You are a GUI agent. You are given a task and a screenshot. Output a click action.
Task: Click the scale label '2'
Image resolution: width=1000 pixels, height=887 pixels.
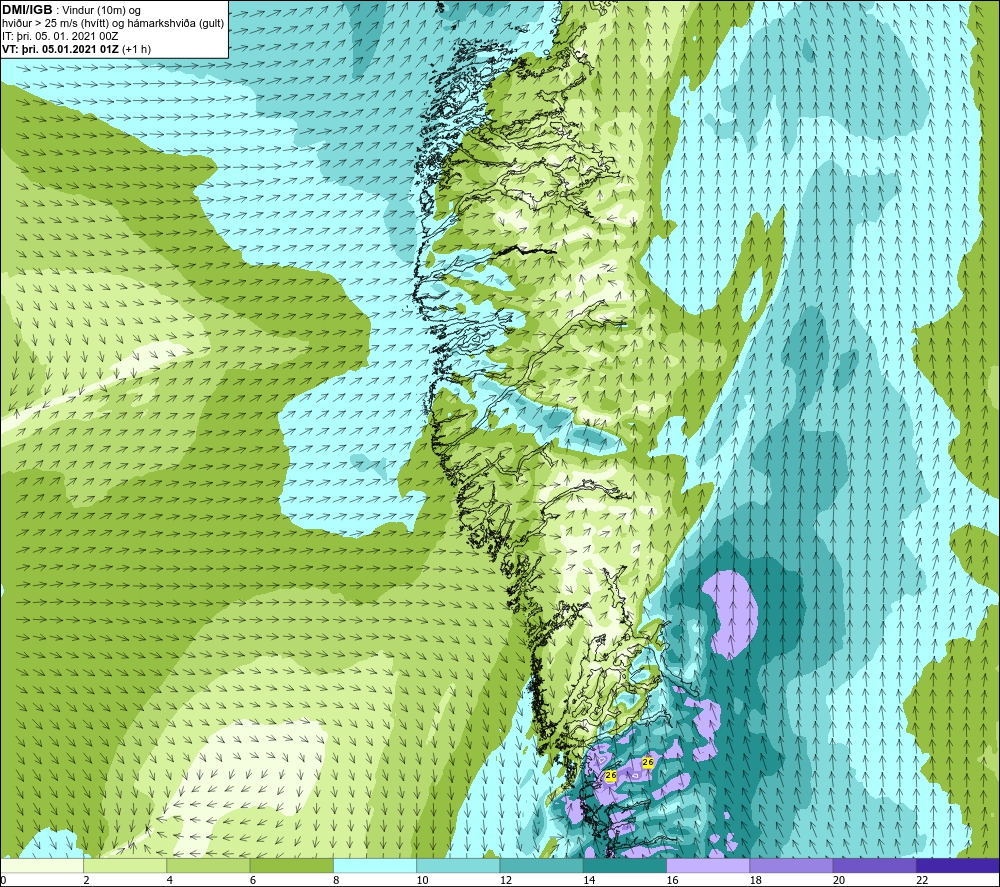[x=86, y=880]
